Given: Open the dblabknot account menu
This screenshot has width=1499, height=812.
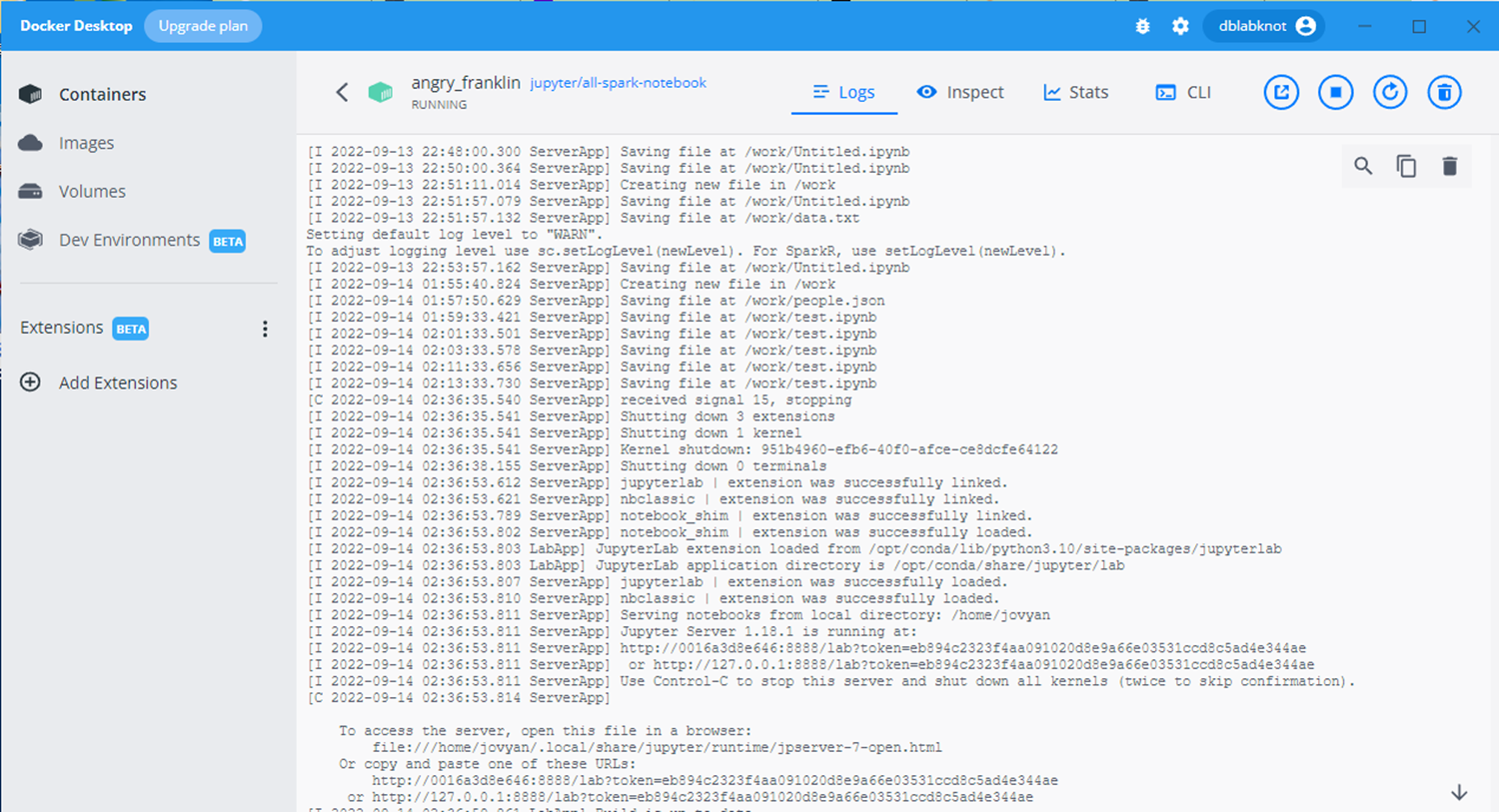Looking at the screenshot, I should point(1264,26).
